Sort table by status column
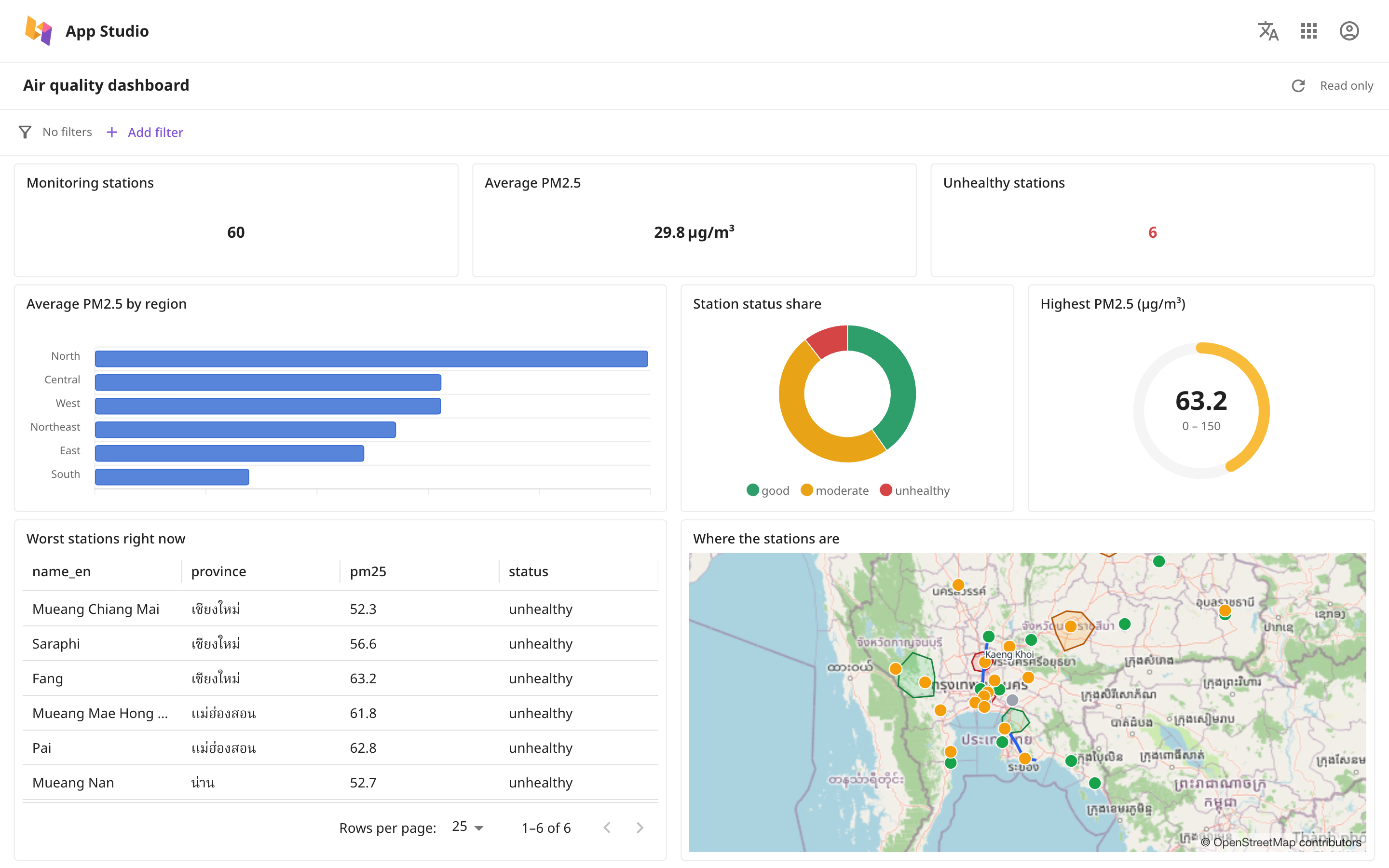The height and width of the screenshot is (868, 1389). coord(528,571)
